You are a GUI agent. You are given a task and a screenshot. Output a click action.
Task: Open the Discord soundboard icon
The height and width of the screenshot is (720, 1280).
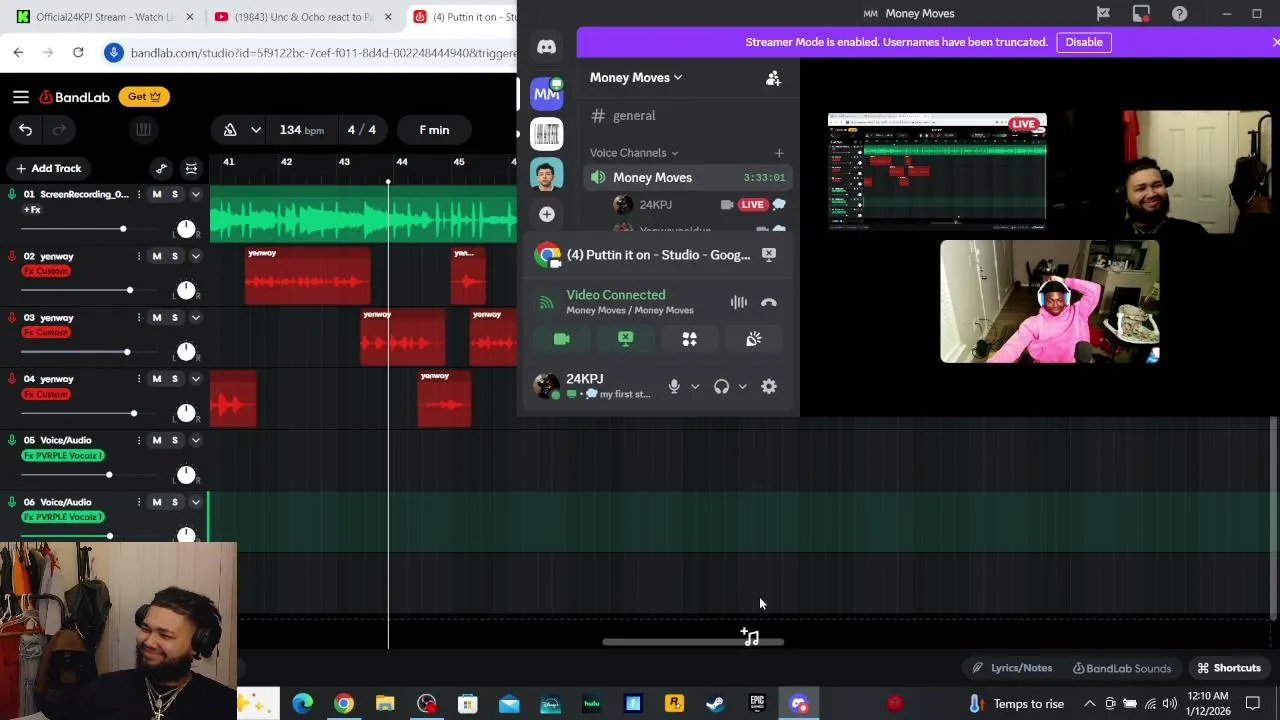[x=754, y=339]
